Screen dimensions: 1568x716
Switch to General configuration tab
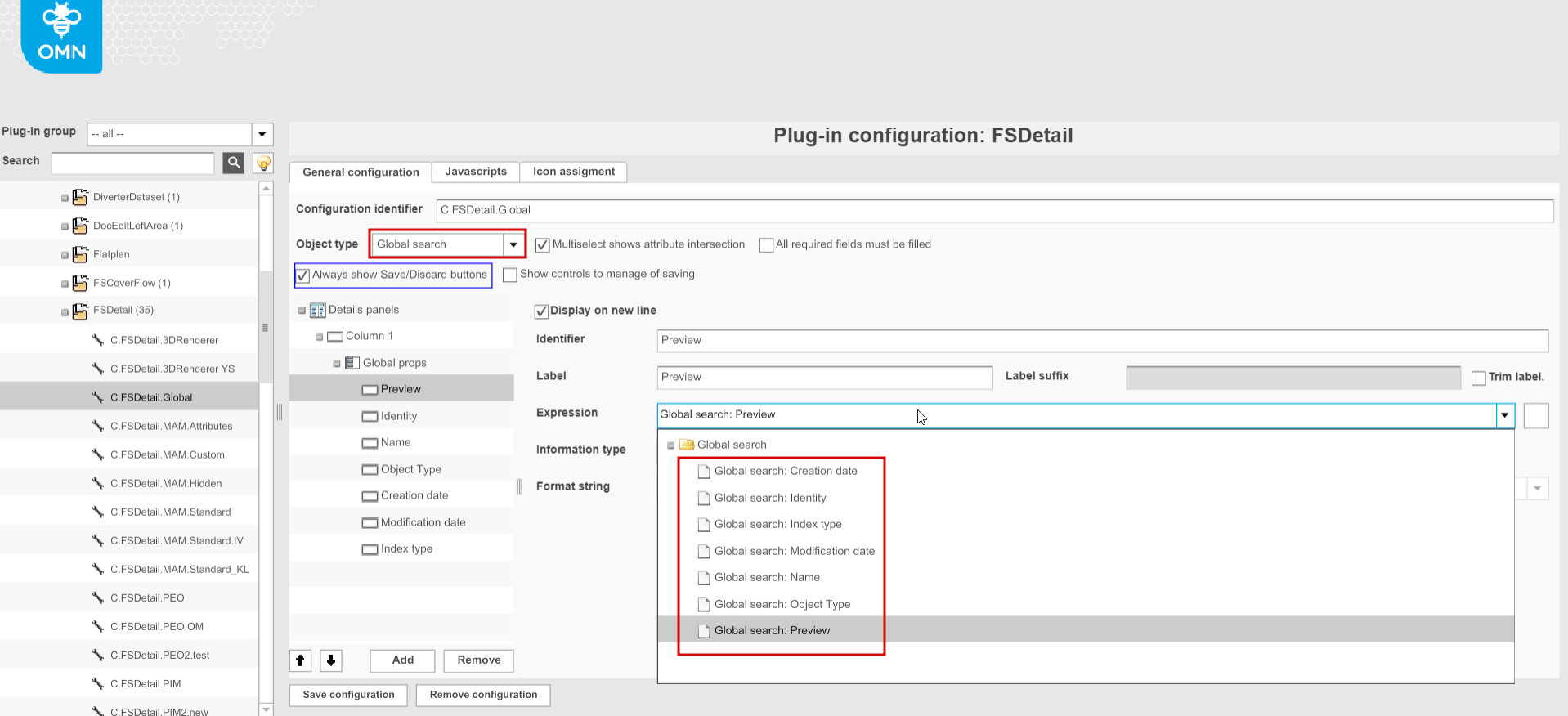tap(361, 172)
